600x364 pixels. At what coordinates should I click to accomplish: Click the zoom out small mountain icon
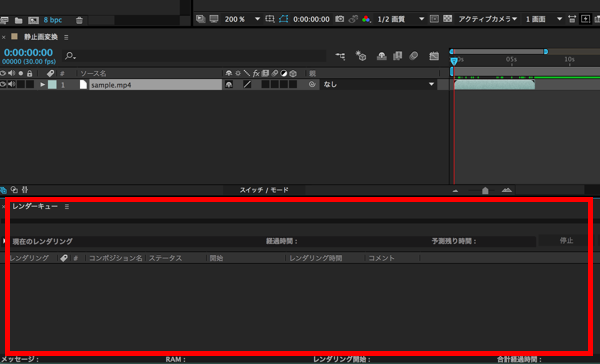pos(455,190)
